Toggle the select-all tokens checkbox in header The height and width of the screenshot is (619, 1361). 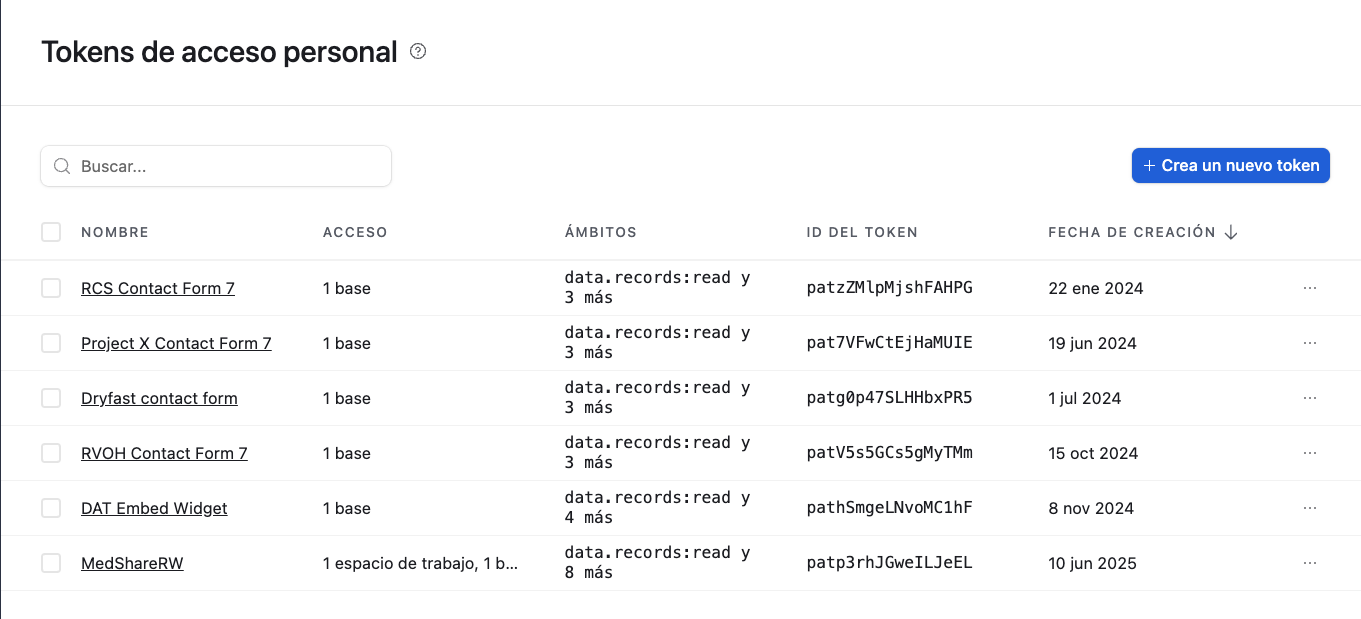pyautogui.click(x=51, y=232)
